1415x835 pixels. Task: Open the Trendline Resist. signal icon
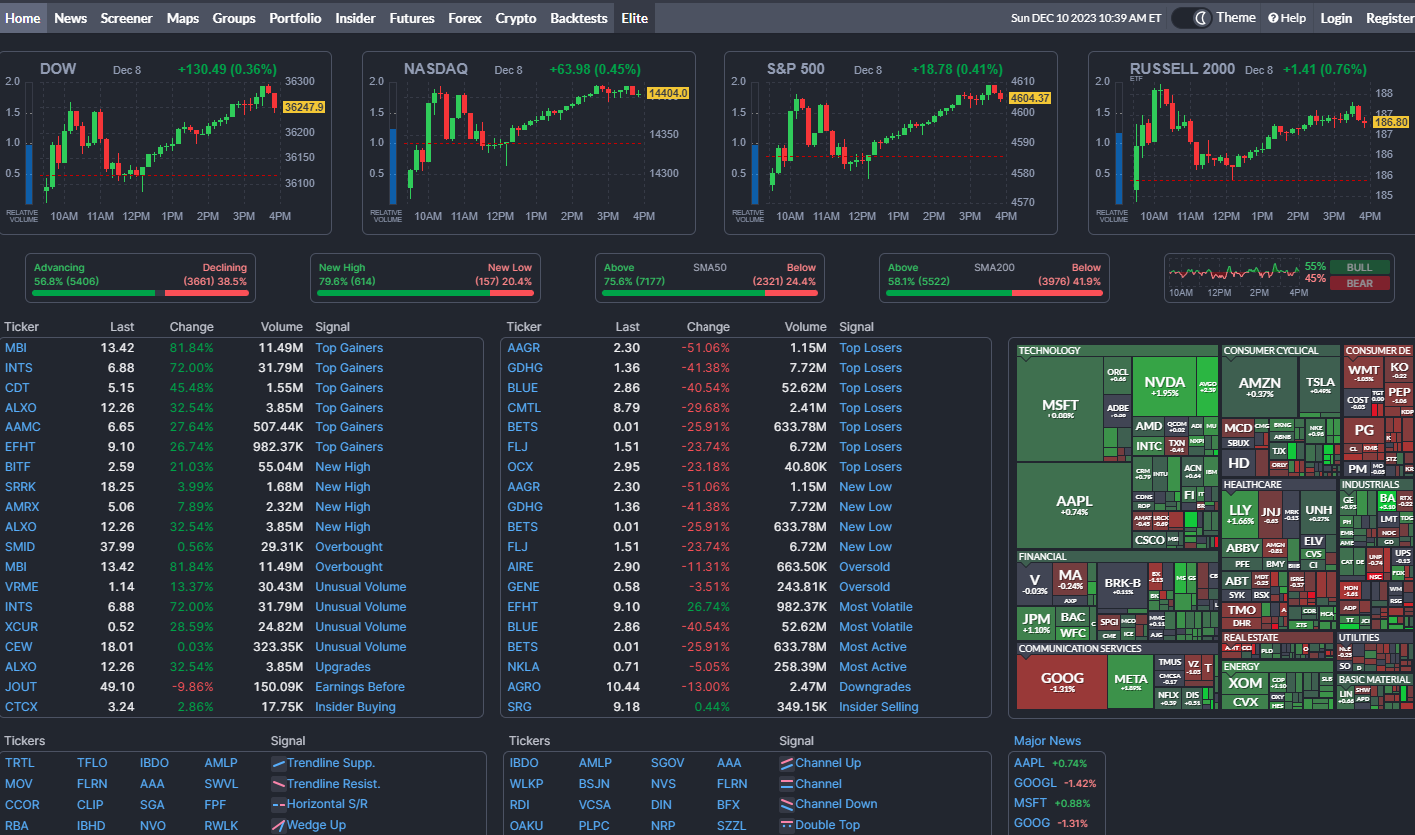[279, 784]
